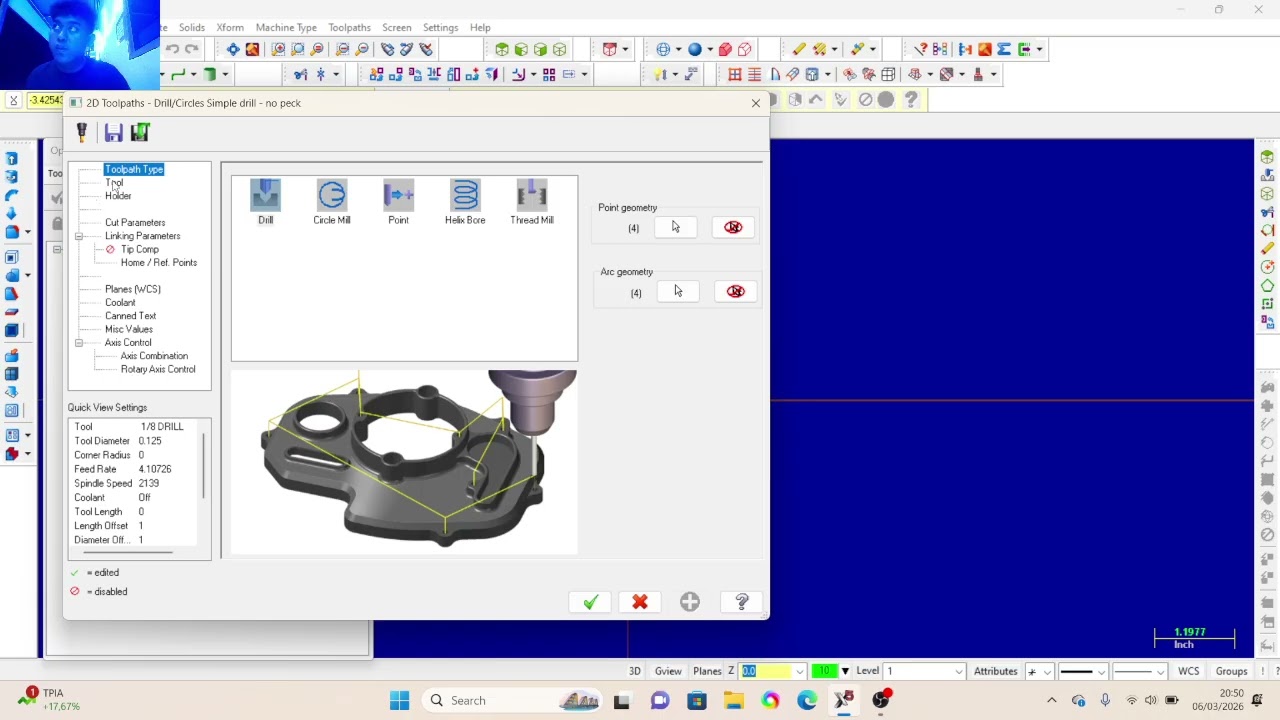
Task: Open the Holder page in tree
Action: tap(118, 195)
